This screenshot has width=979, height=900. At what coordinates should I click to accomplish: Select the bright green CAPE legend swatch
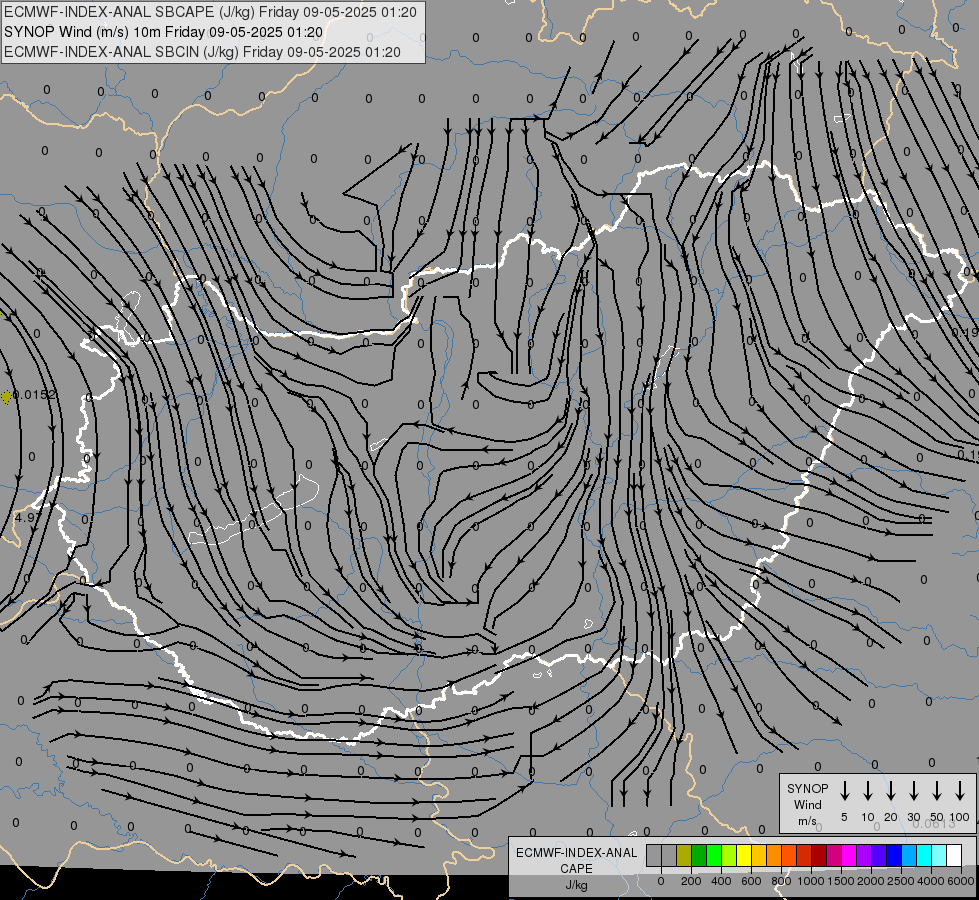coord(714,855)
